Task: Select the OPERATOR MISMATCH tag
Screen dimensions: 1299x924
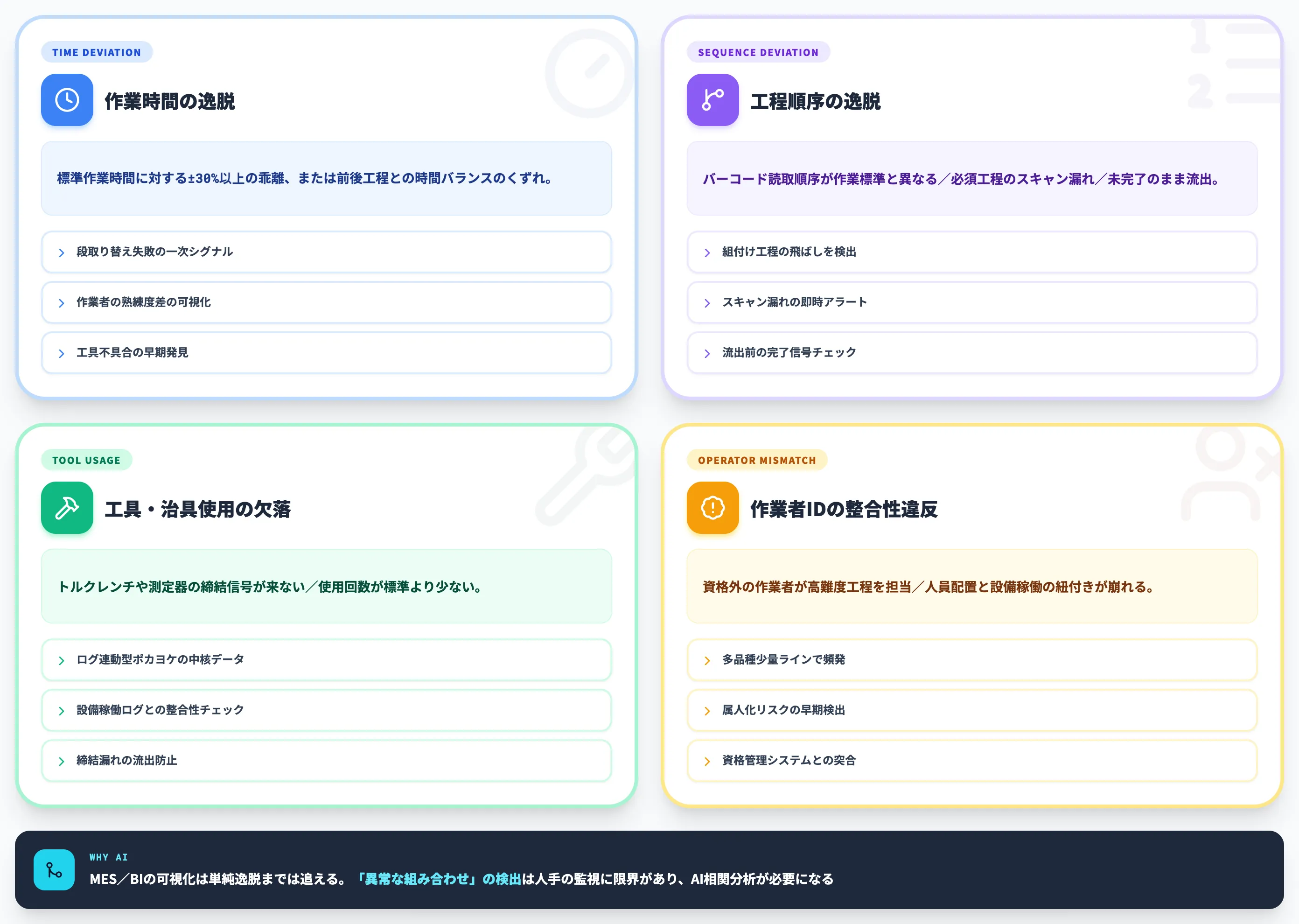Action: click(x=757, y=460)
